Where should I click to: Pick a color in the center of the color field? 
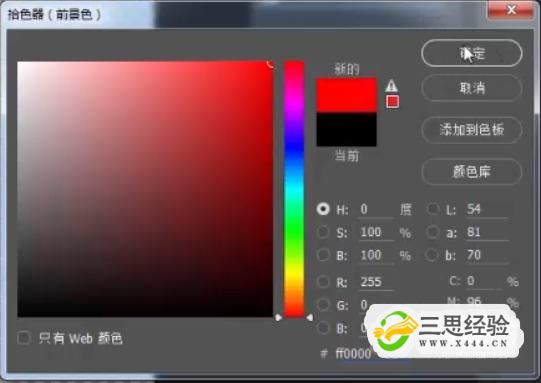[145, 189]
